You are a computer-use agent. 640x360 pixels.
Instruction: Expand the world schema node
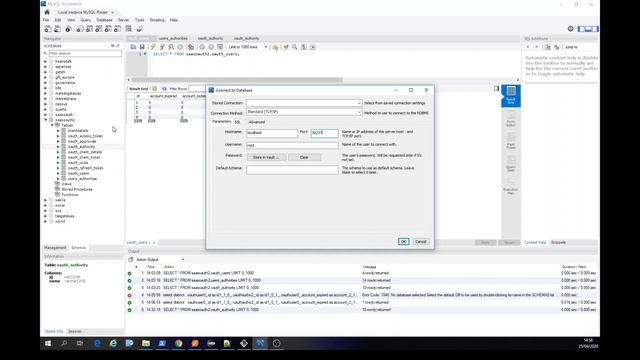(x=46, y=221)
